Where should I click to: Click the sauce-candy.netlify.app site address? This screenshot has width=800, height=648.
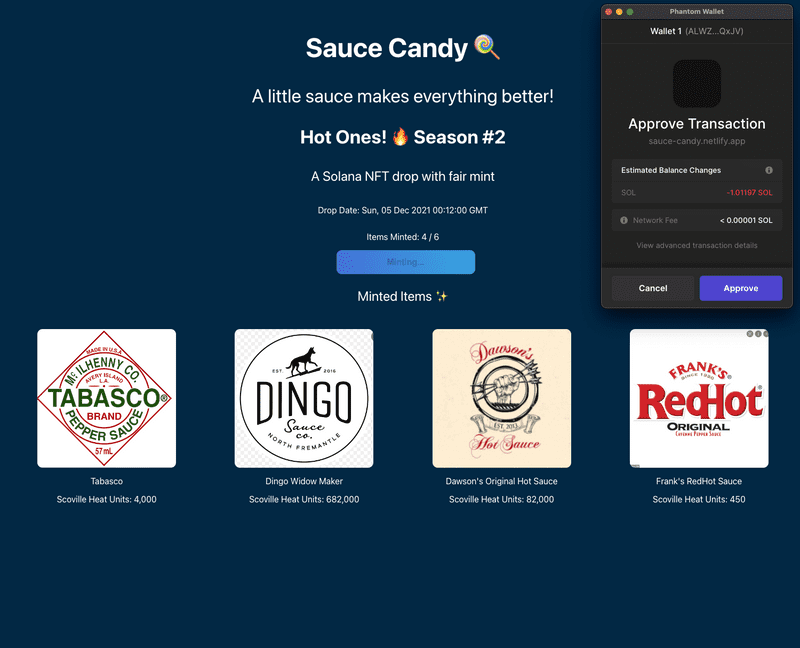[x=697, y=141]
